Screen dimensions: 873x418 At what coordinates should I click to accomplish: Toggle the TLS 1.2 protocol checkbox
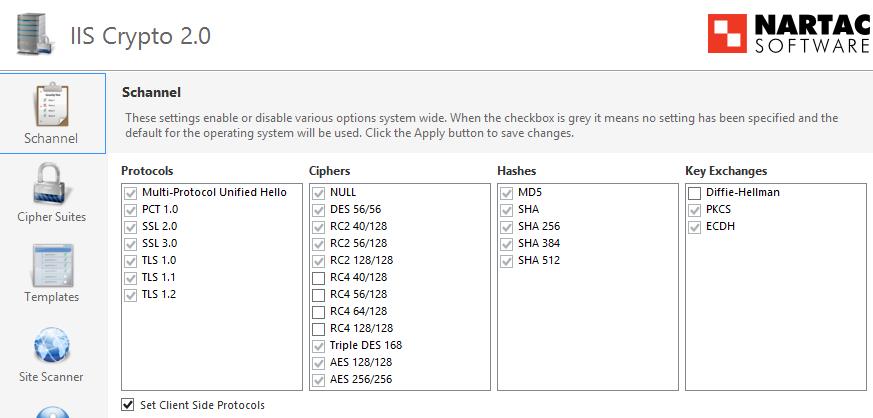[129, 295]
